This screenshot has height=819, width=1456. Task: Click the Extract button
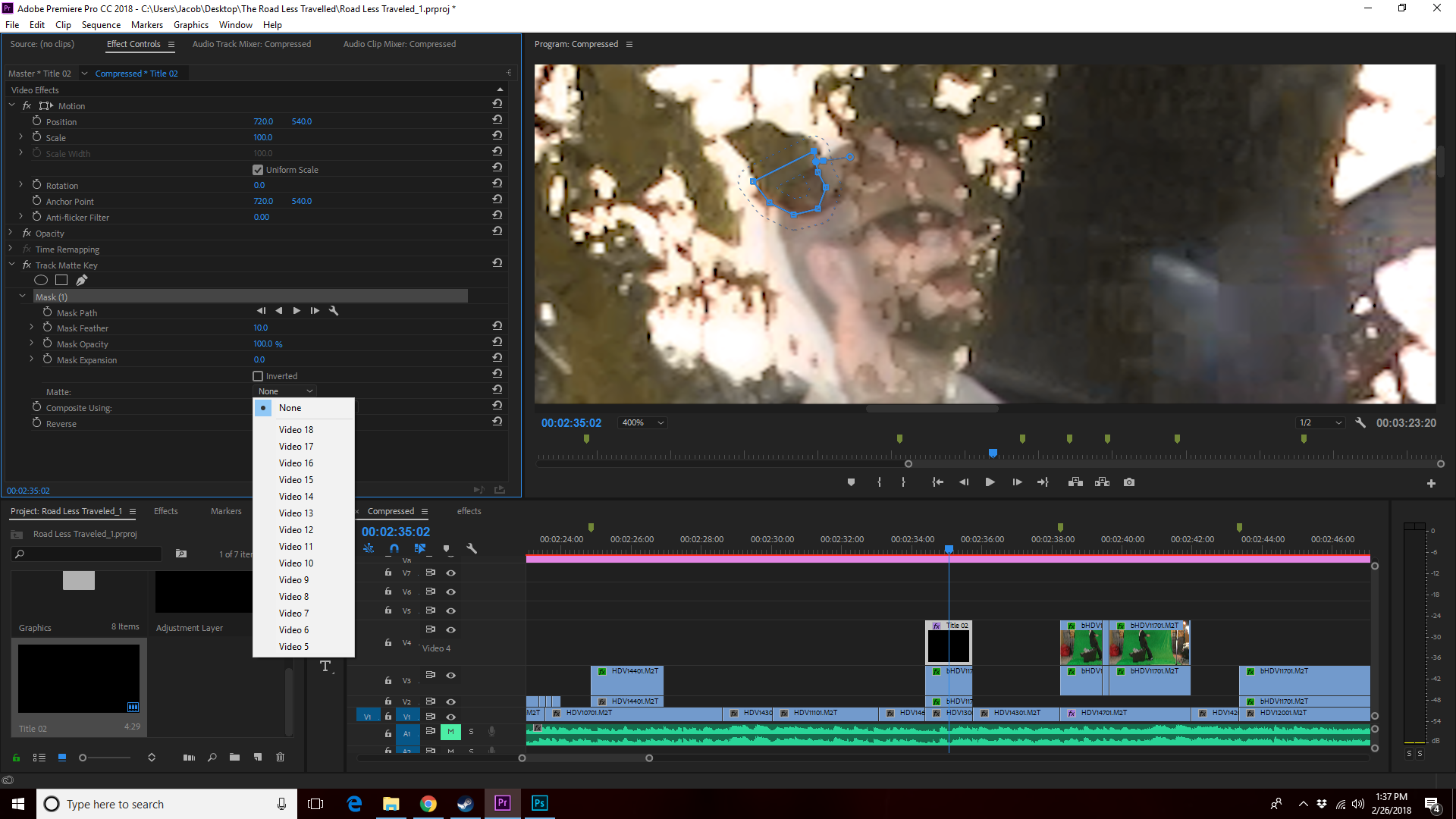tap(1102, 482)
